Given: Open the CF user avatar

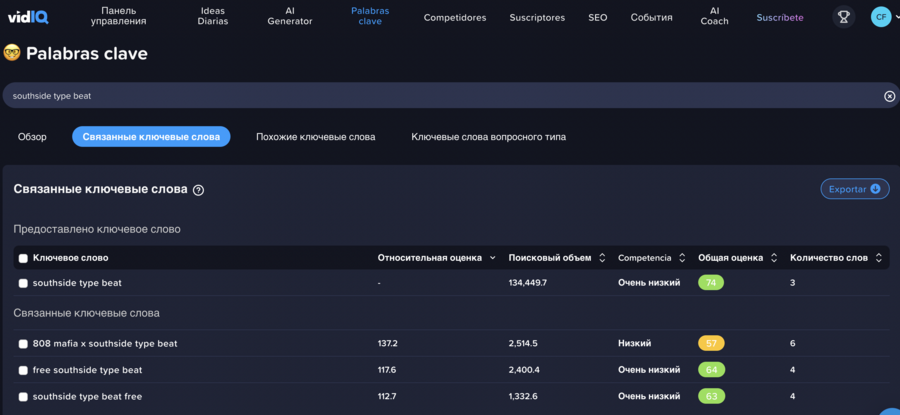Looking at the screenshot, I should click(x=881, y=17).
